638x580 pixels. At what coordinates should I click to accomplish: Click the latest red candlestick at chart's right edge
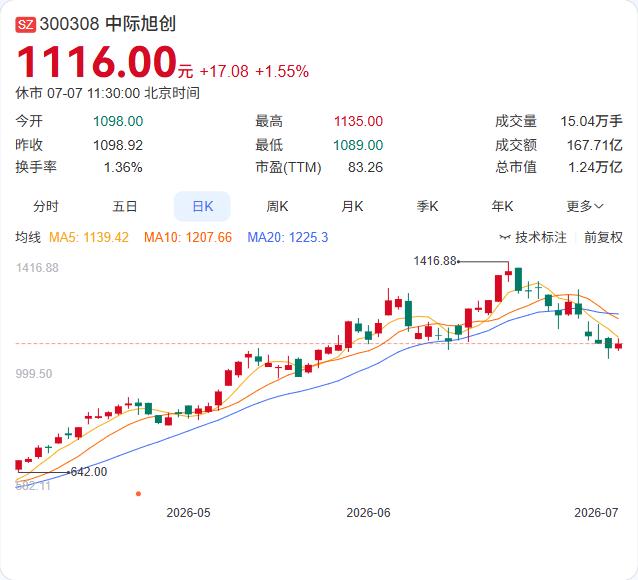pyautogui.click(x=618, y=346)
